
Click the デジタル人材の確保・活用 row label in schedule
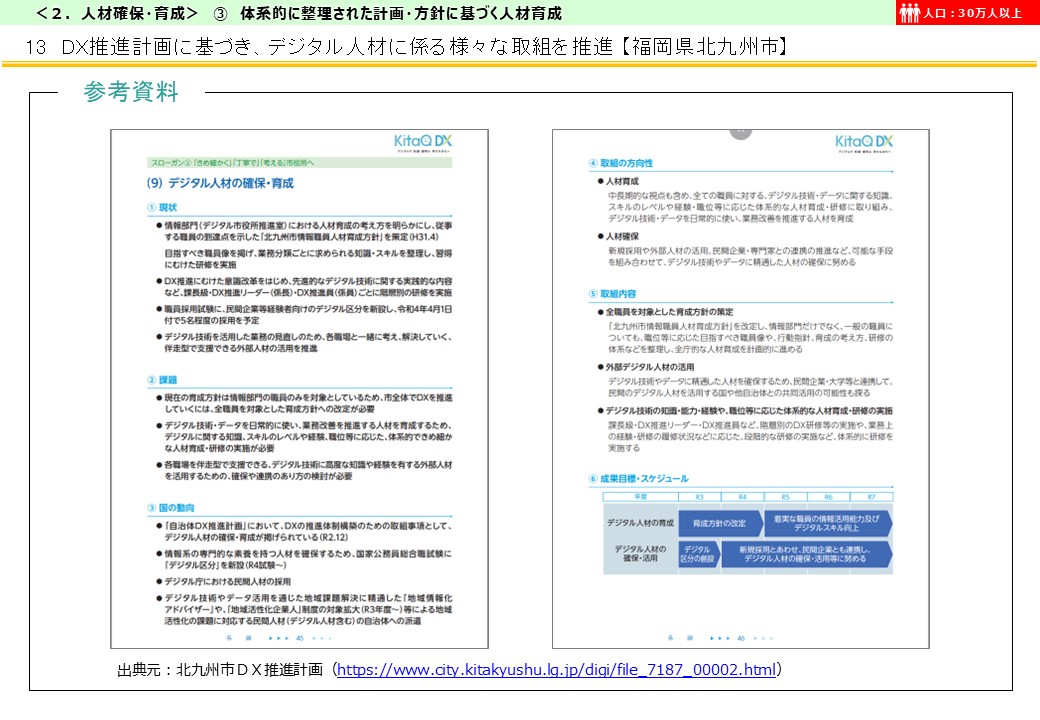pos(640,554)
